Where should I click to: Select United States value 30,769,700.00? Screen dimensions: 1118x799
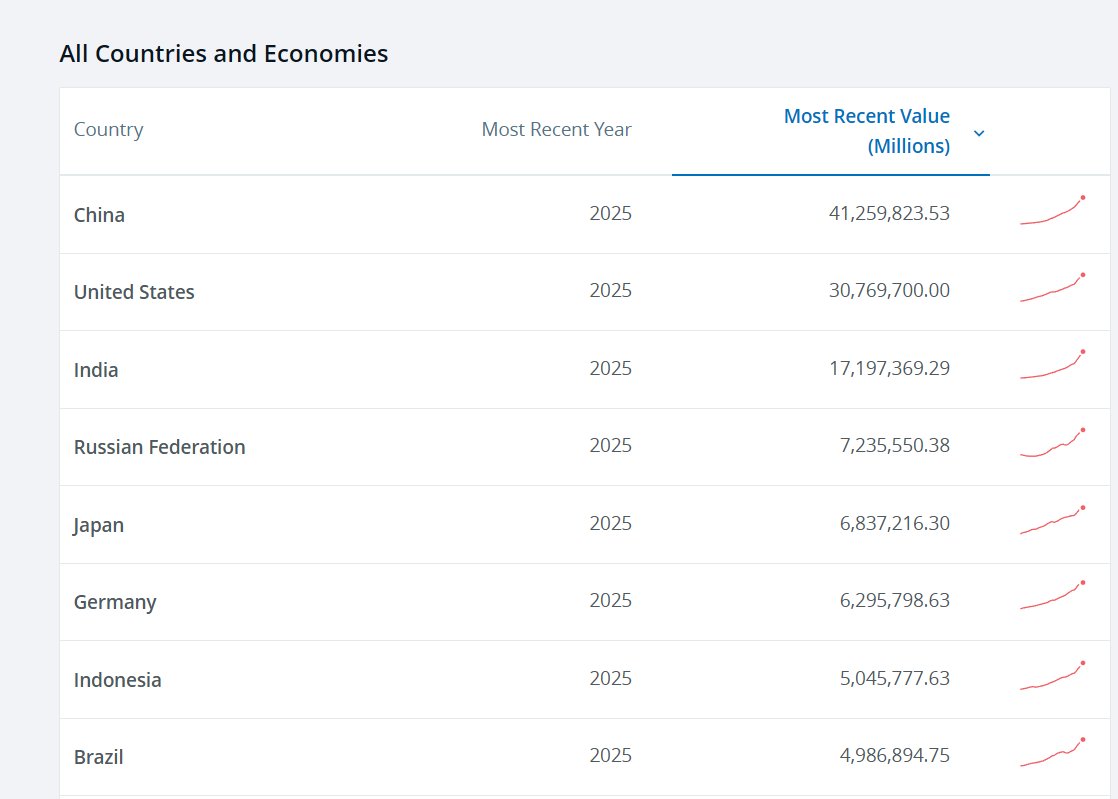tap(889, 290)
